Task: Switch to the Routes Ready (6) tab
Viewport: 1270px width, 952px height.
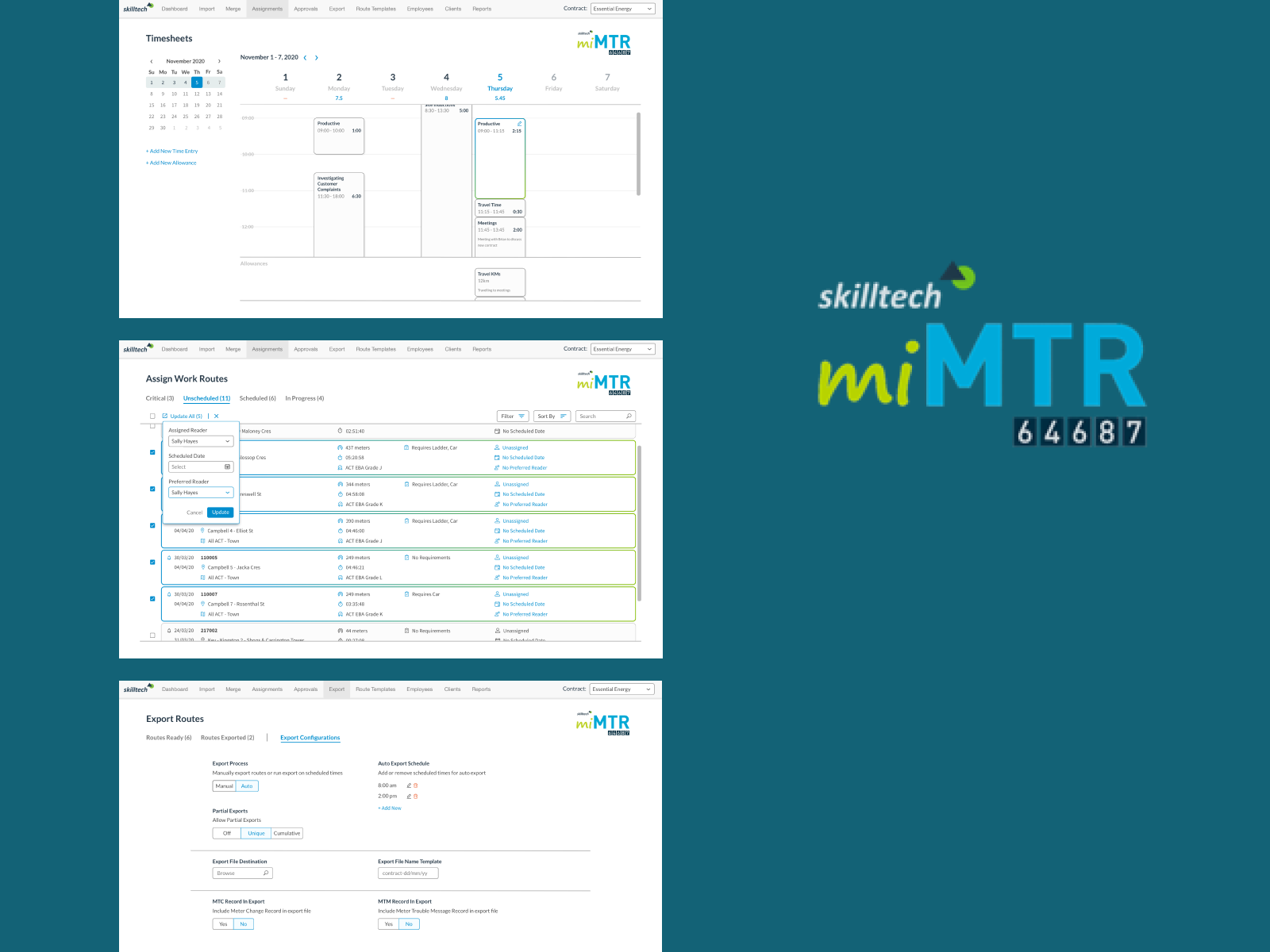Action: 169,738
